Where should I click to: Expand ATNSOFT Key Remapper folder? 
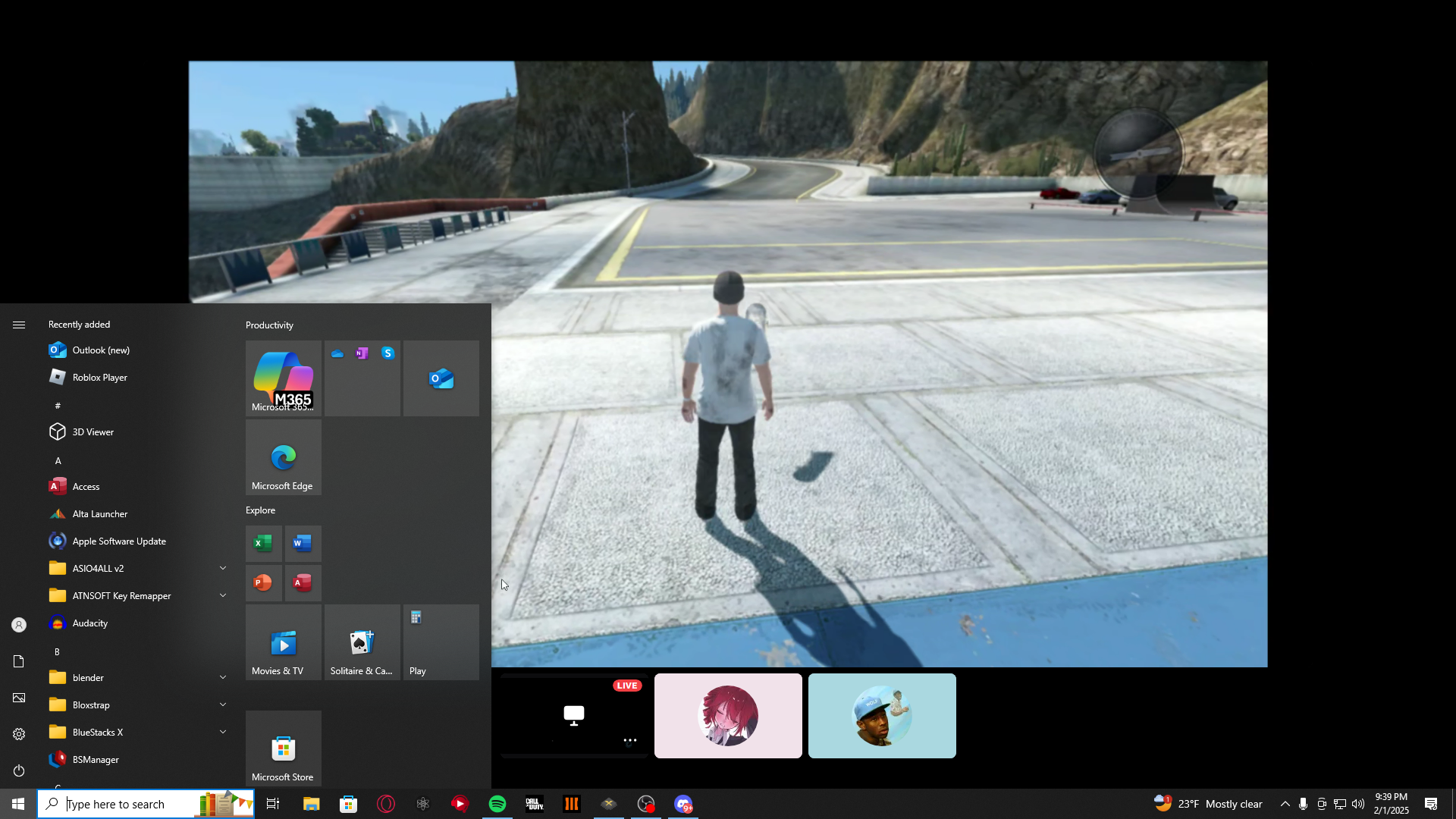[222, 595]
